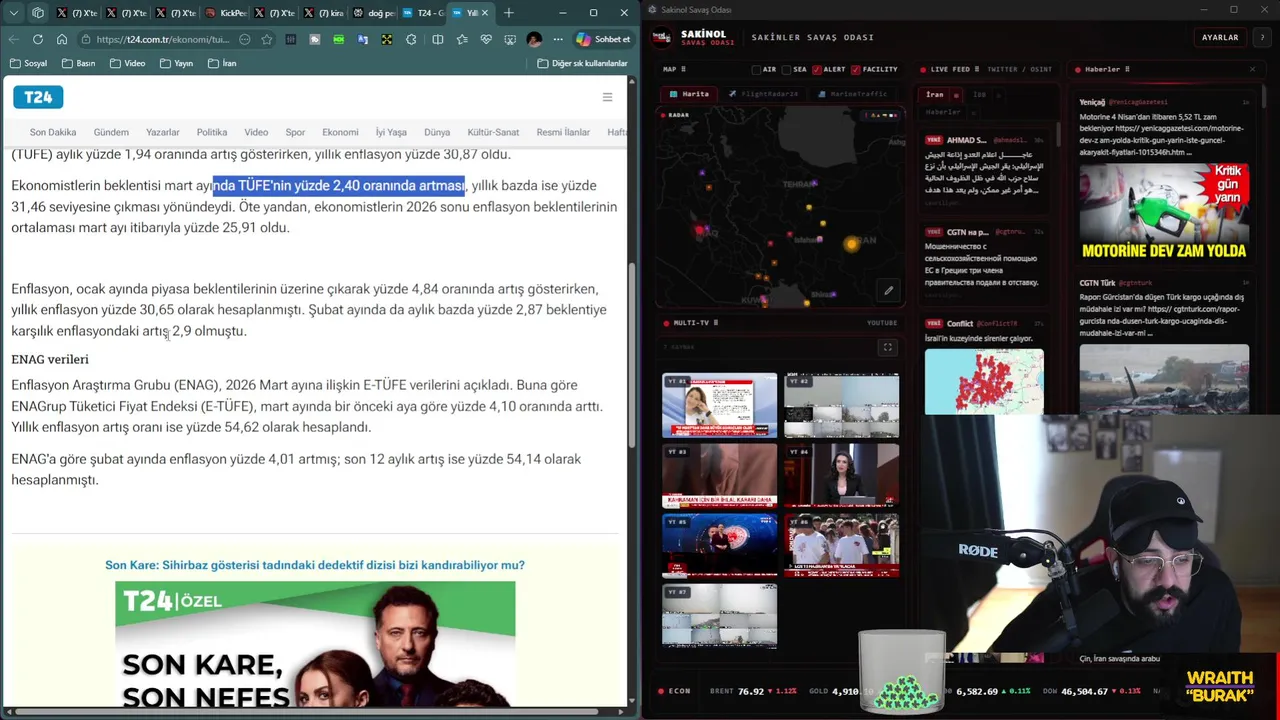Switch to the T24 - G browser tab

pos(423,13)
